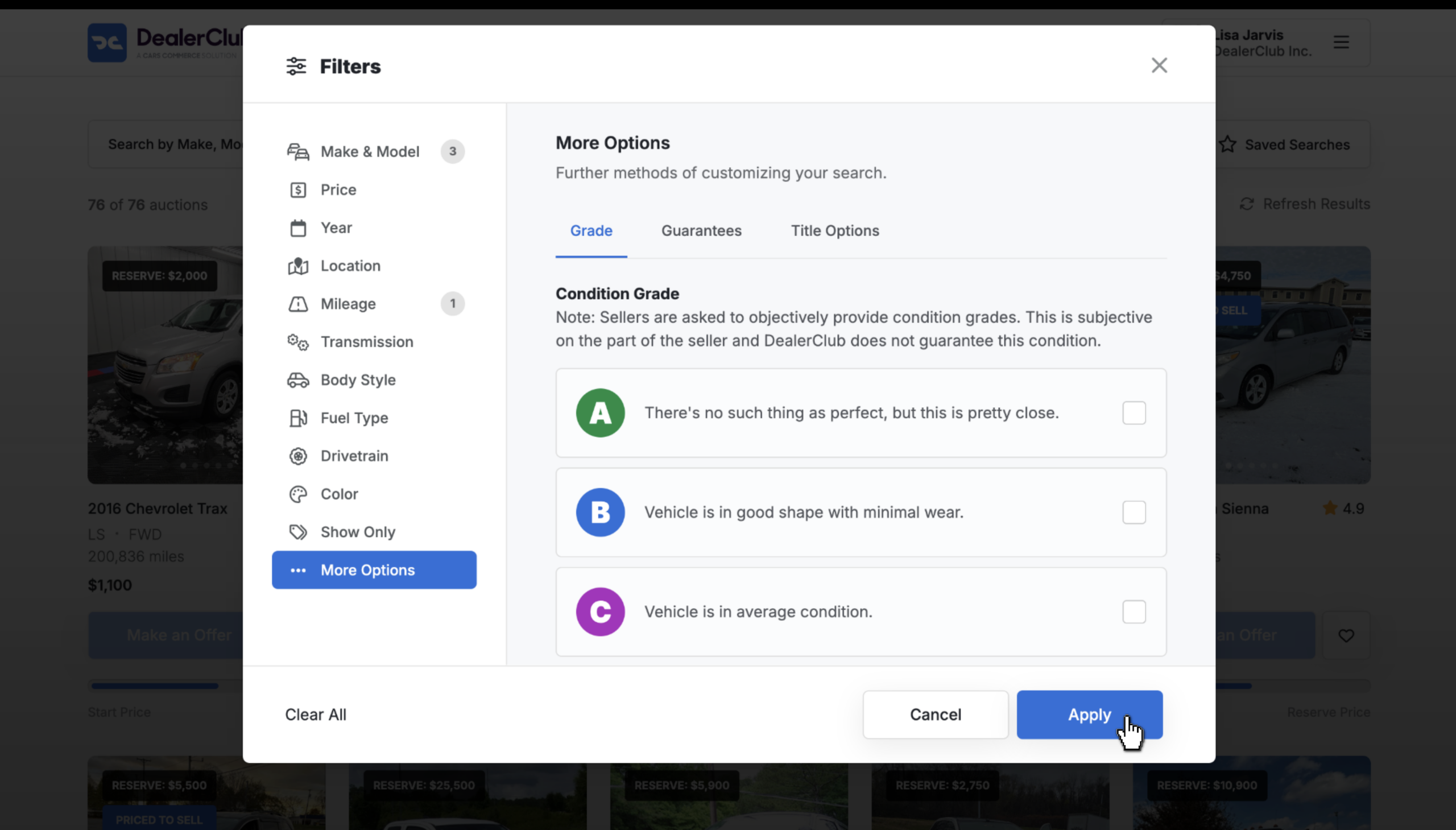Click the green grade A badge

[x=600, y=412]
